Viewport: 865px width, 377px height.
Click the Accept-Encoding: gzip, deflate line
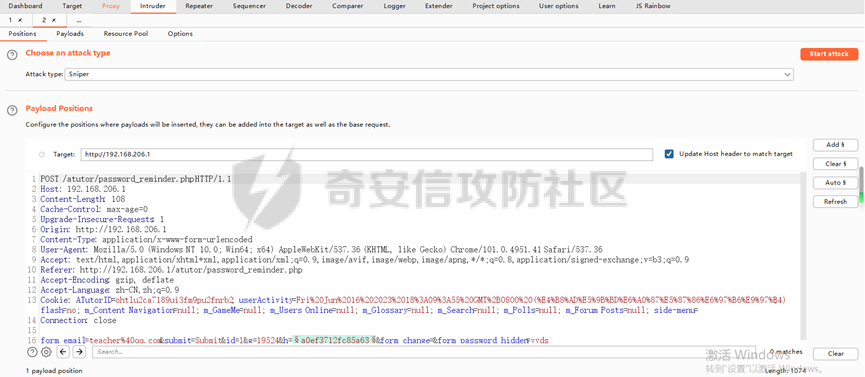[107, 280]
